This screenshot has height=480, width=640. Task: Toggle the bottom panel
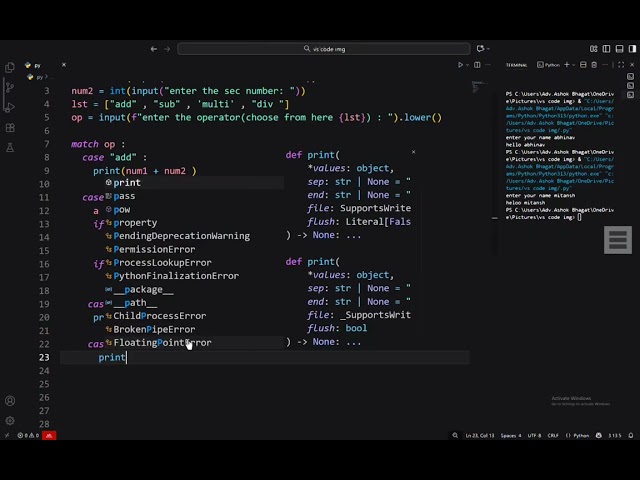(620, 49)
